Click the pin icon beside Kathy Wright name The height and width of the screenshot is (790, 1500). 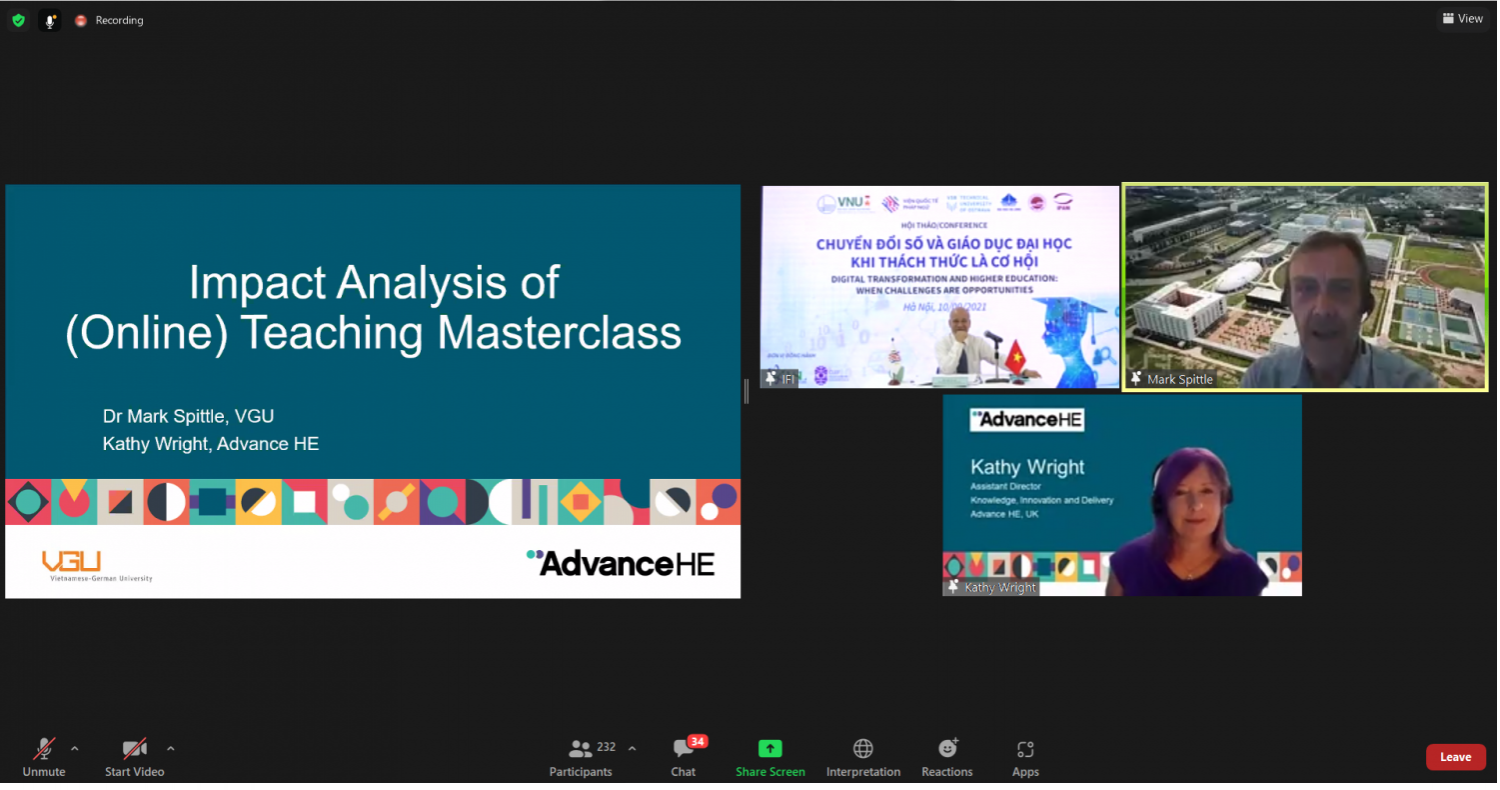pos(953,586)
